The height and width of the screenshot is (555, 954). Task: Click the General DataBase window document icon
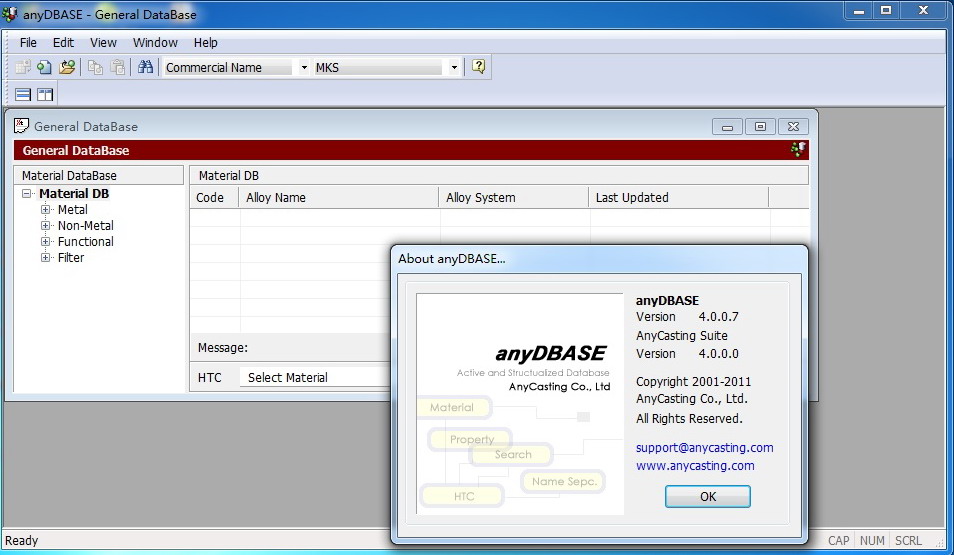point(21,125)
